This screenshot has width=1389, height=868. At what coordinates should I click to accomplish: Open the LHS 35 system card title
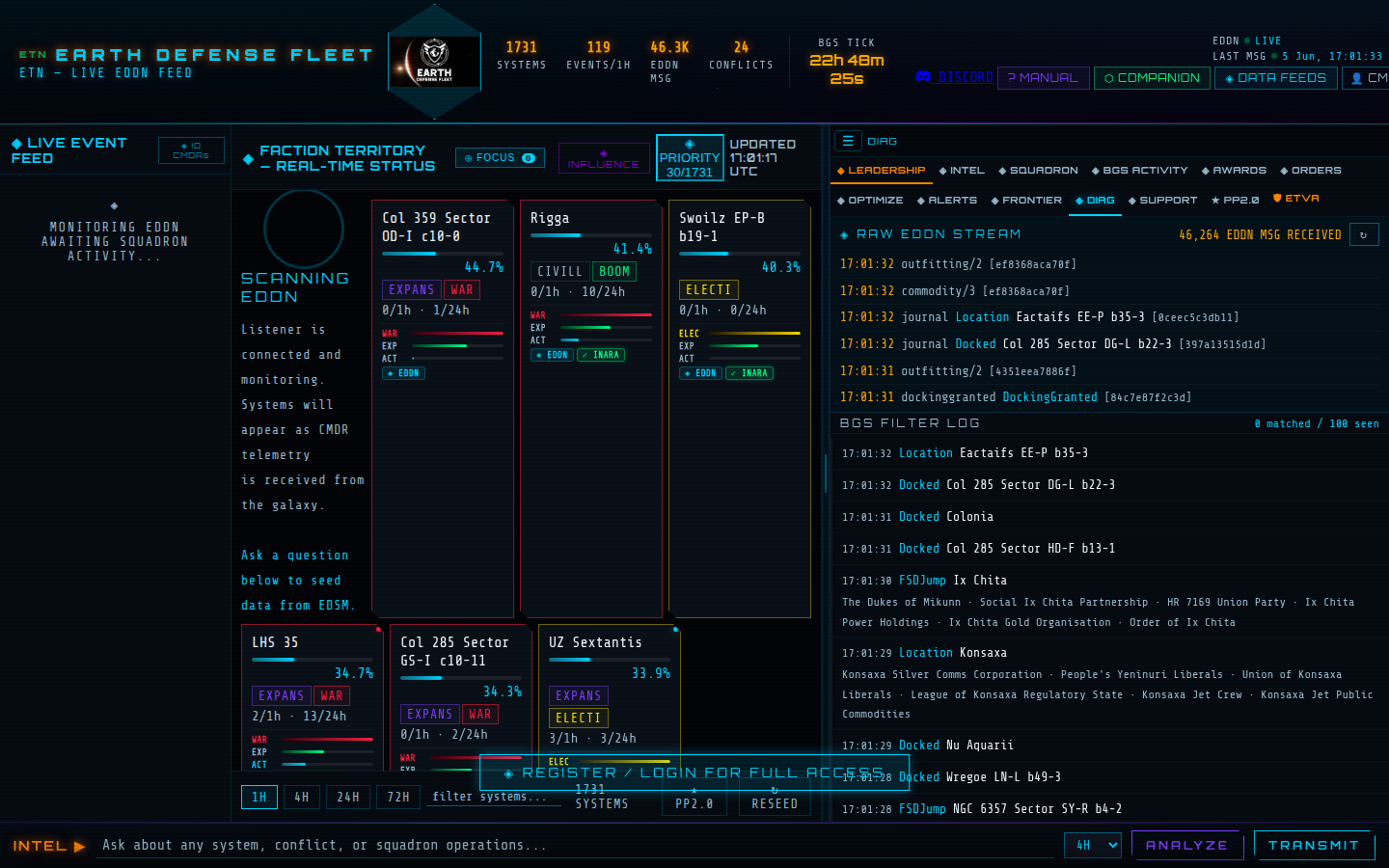(x=275, y=642)
